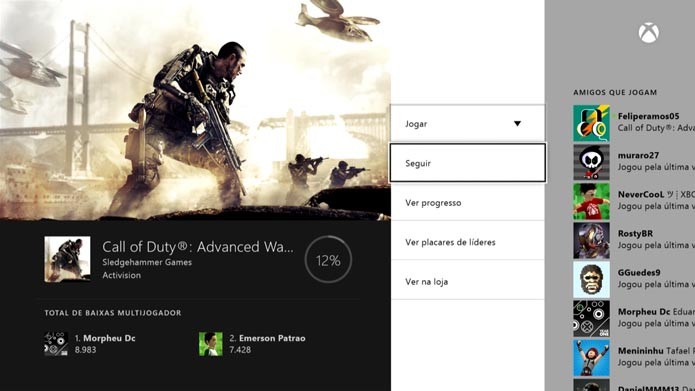
Task: Select RostyBR's armored avatar
Action: (x=591, y=240)
